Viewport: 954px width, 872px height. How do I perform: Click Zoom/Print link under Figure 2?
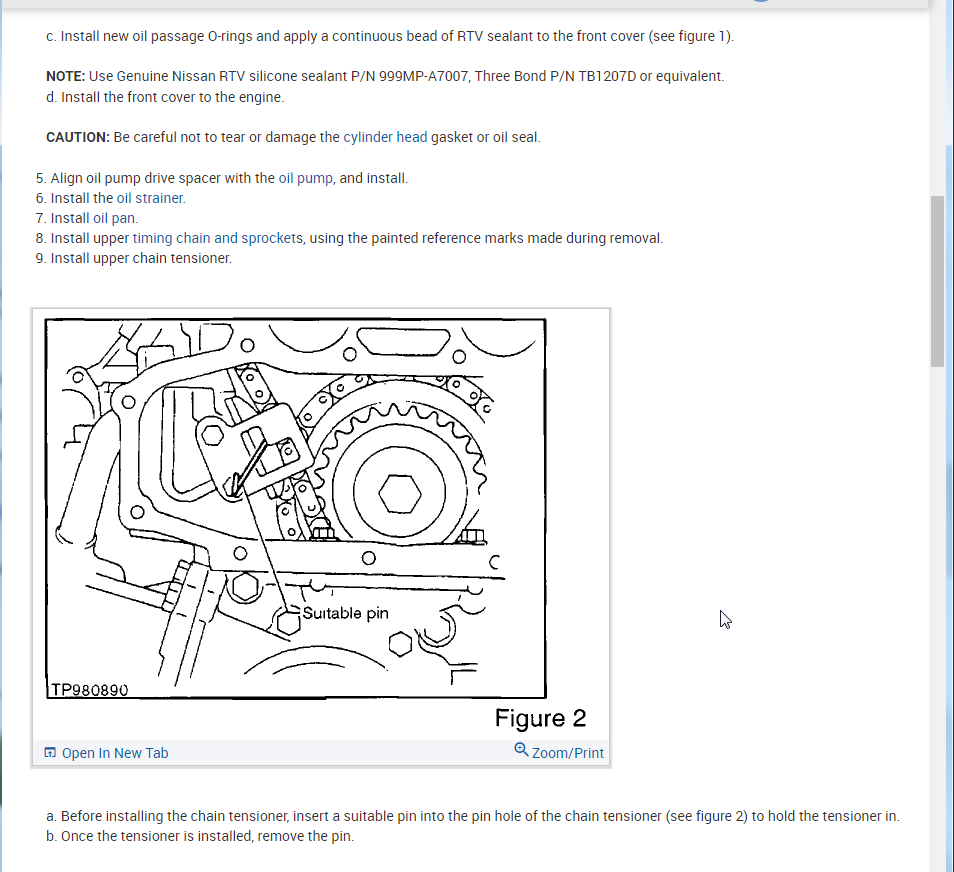tap(568, 753)
